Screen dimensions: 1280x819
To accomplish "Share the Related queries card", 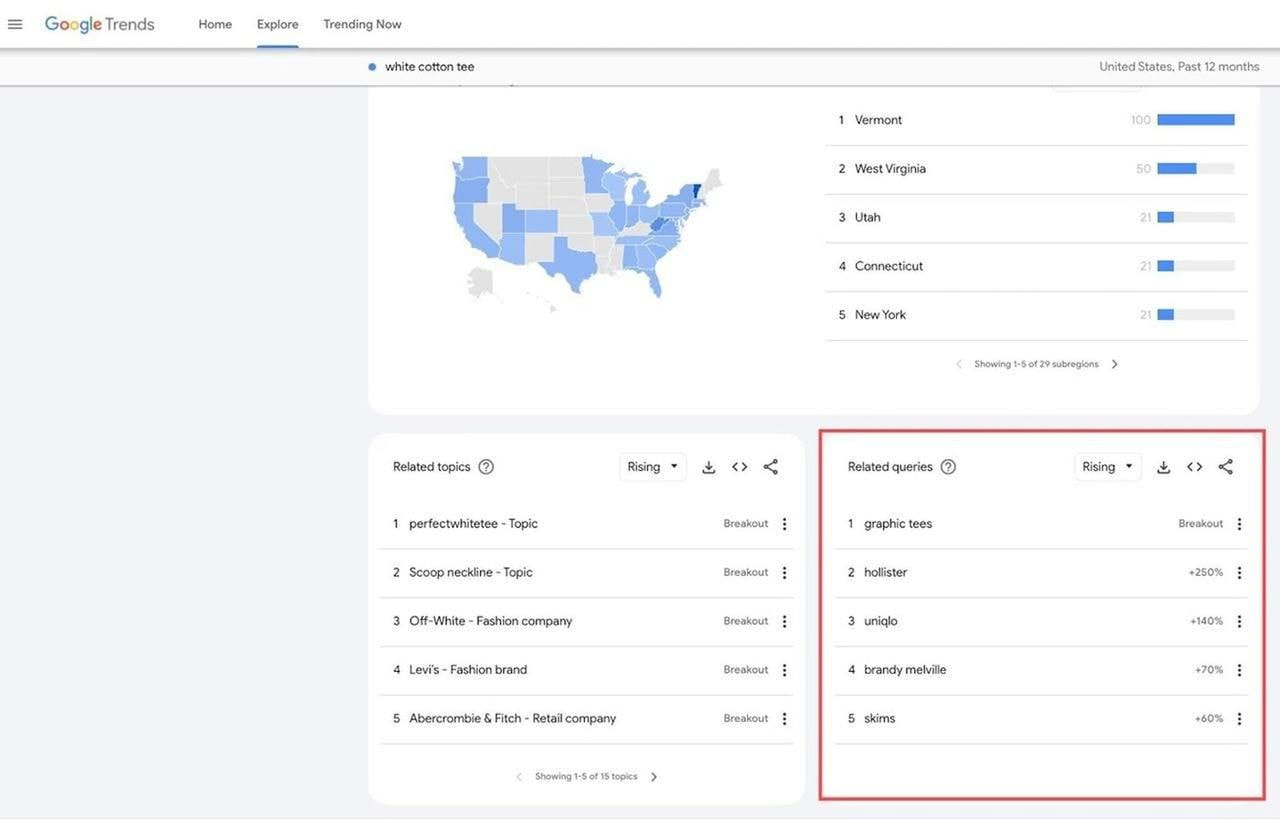I will [1226, 467].
